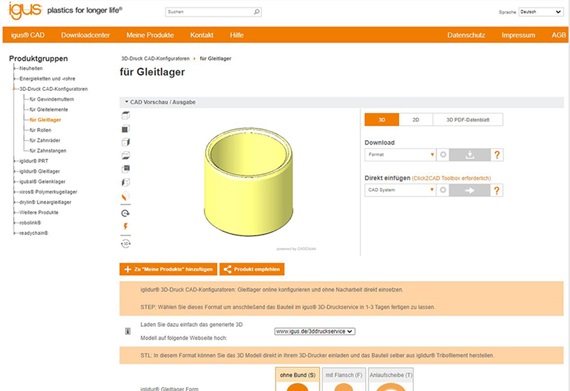Switch to the 2D tab
570x391 pixels.
pos(416,120)
